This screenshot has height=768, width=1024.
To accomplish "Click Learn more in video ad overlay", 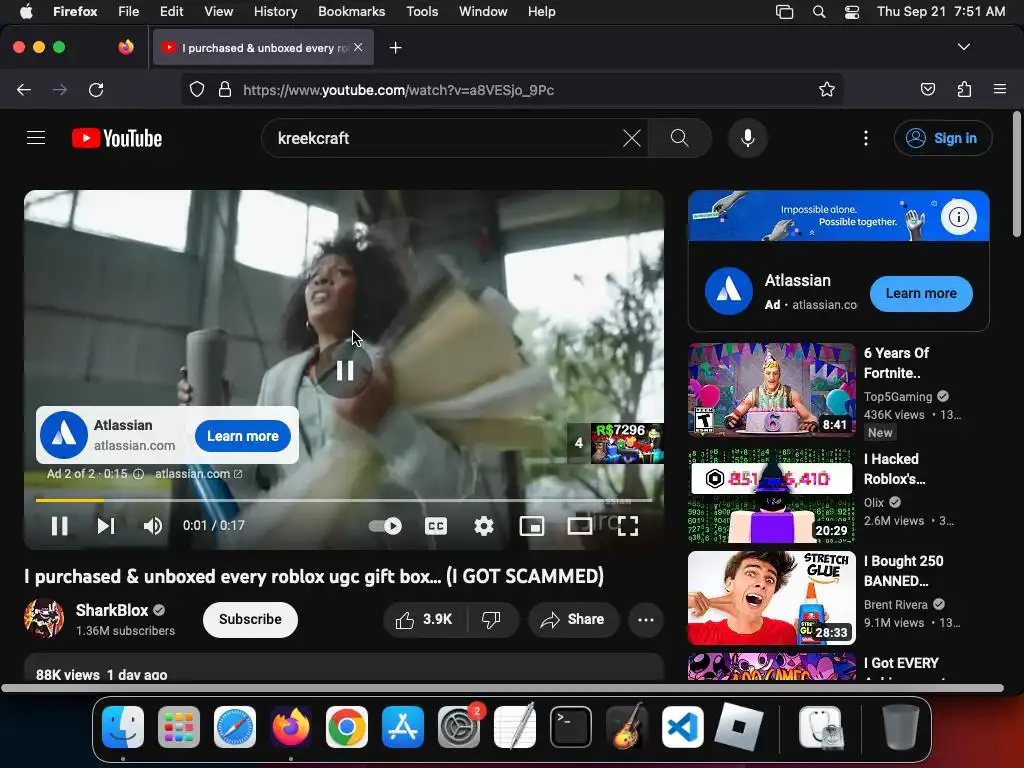I will pos(243,436).
